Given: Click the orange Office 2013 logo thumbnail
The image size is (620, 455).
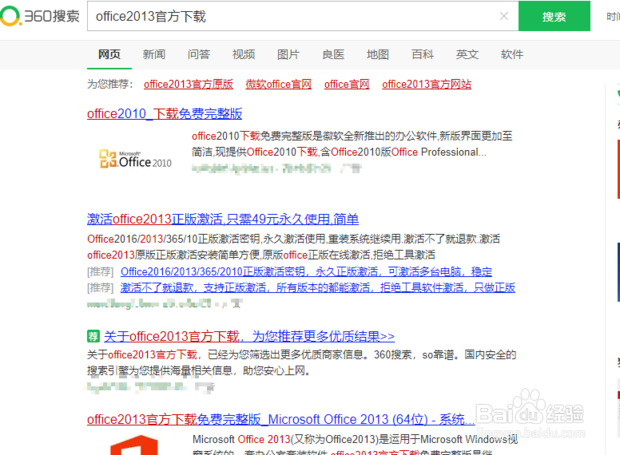Looking at the screenshot, I should pyautogui.click(x=134, y=445).
